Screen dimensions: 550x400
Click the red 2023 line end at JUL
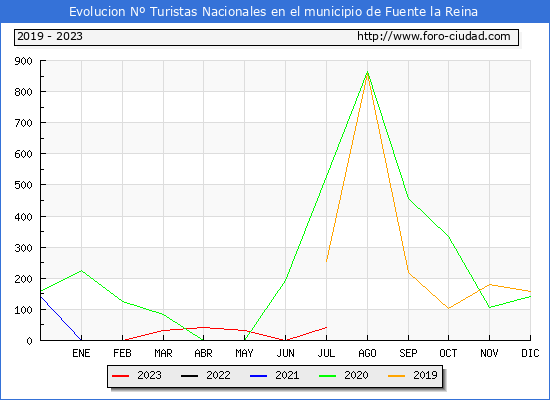point(326,327)
